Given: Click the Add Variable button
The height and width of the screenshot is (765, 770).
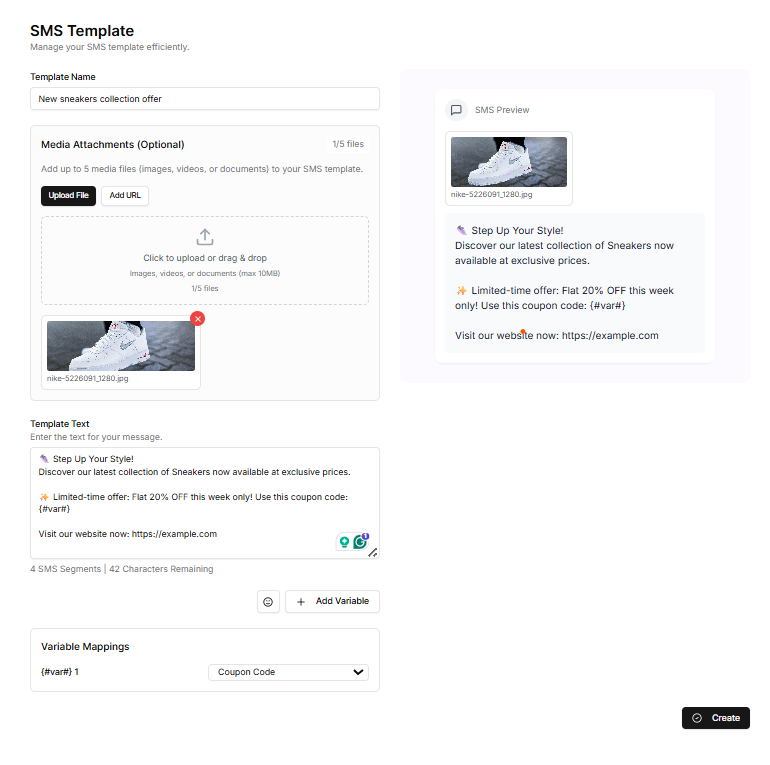Looking at the screenshot, I should [332, 602].
